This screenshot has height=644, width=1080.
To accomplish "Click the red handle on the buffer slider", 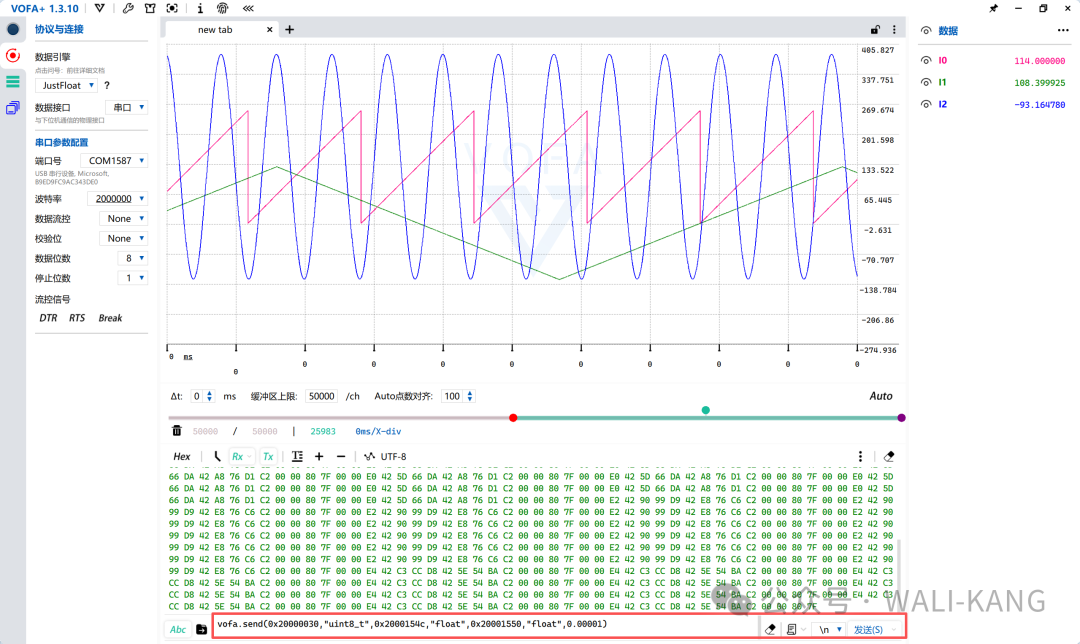I will point(513,418).
